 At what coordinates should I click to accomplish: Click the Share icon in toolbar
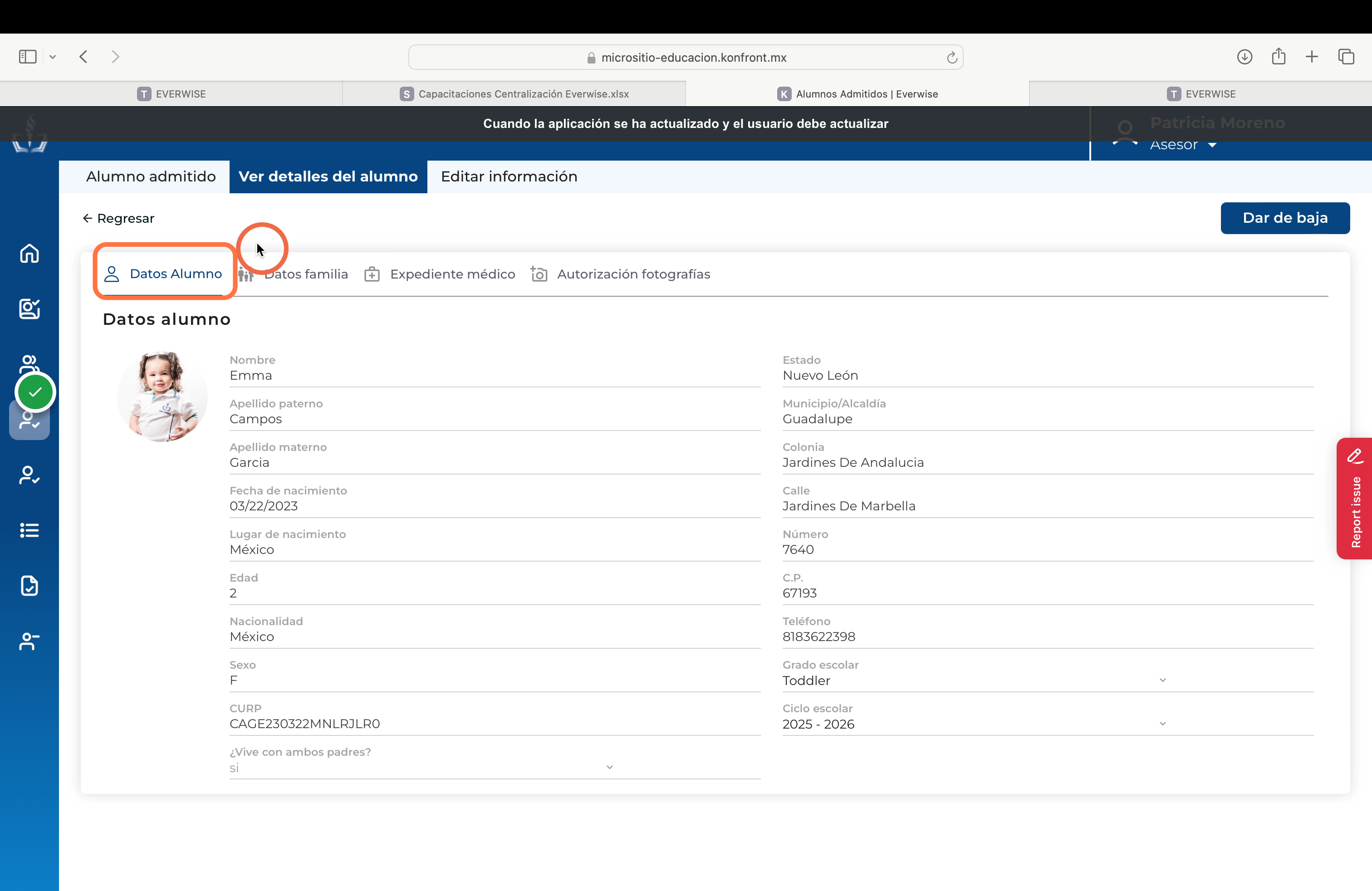tap(1279, 56)
